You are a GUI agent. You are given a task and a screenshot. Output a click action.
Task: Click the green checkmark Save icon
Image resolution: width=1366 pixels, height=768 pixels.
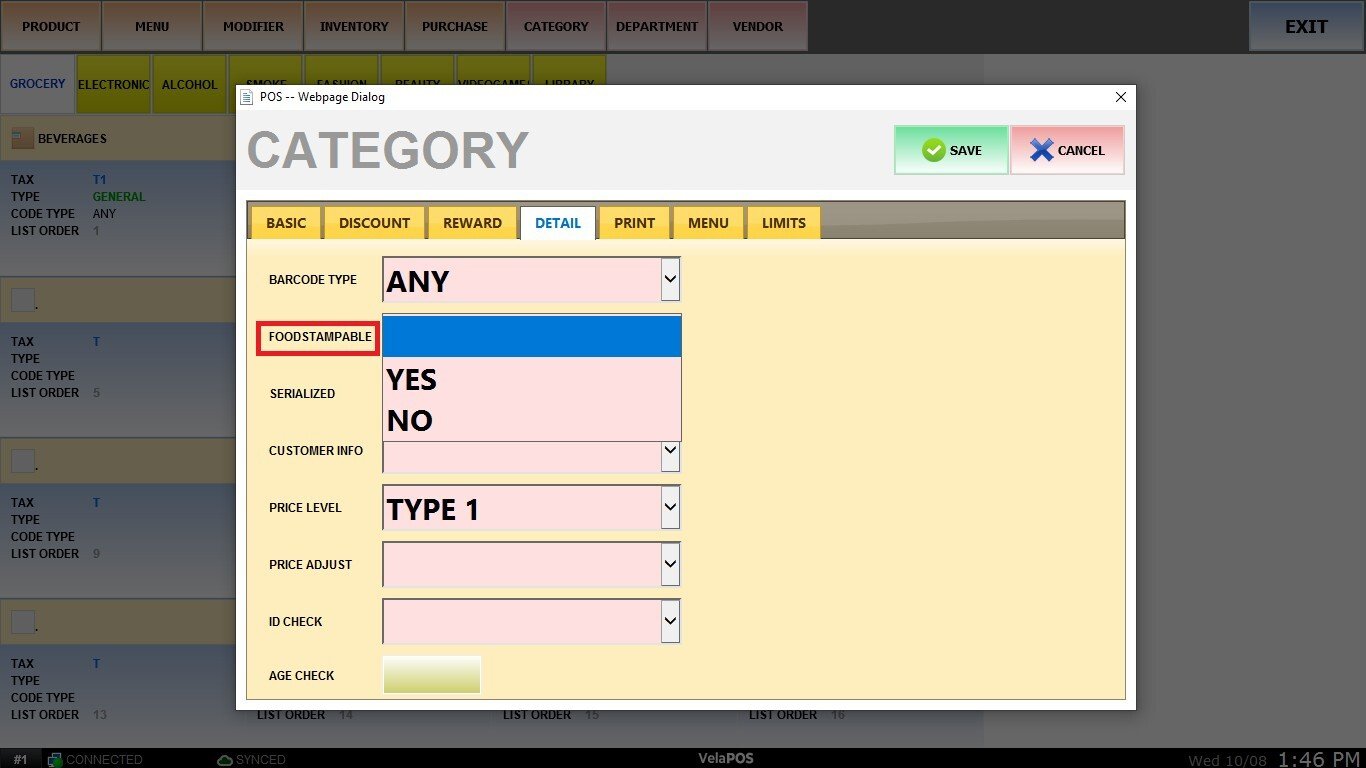tap(934, 150)
